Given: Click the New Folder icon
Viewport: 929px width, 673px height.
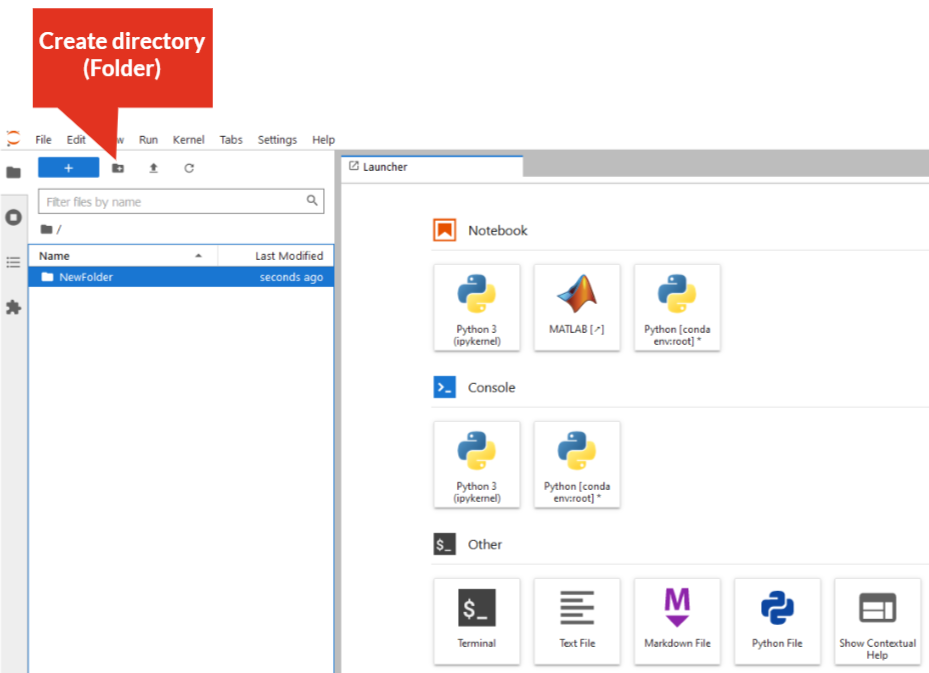Looking at the screenshot, I should tap(118, 168).
